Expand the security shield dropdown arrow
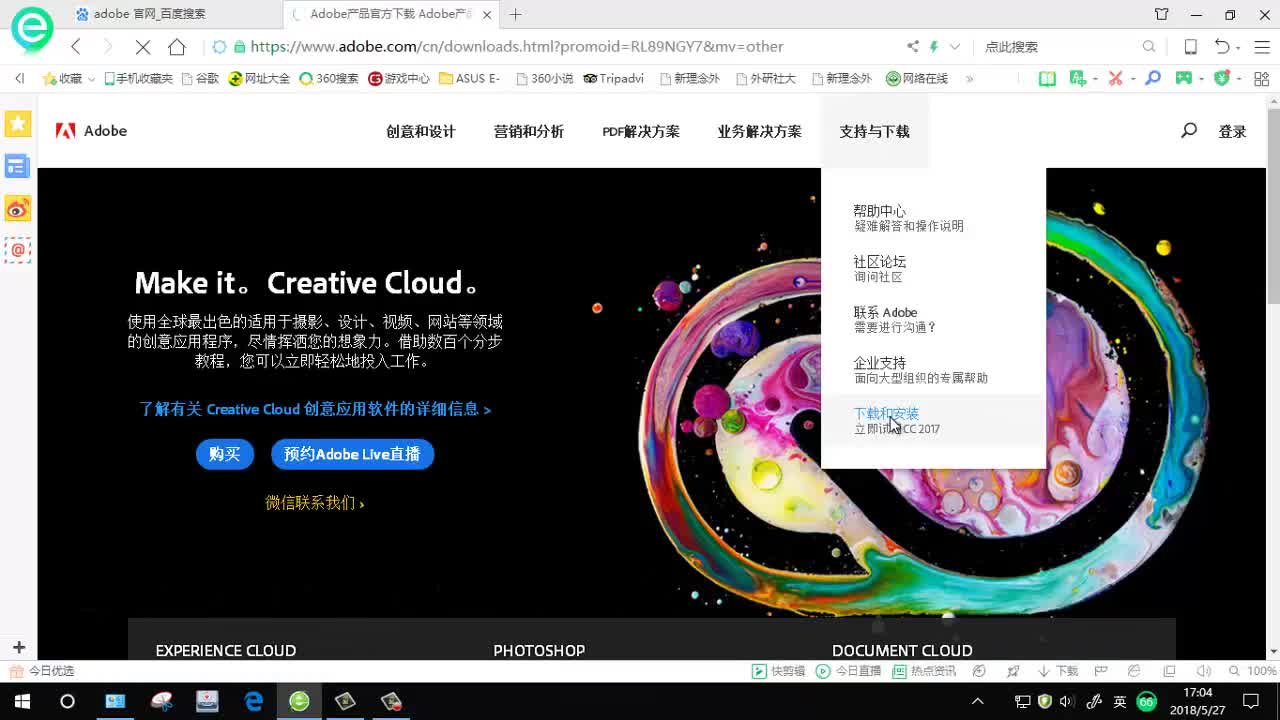Viewport: 1280px width, 720px height. coord(1240,78)
